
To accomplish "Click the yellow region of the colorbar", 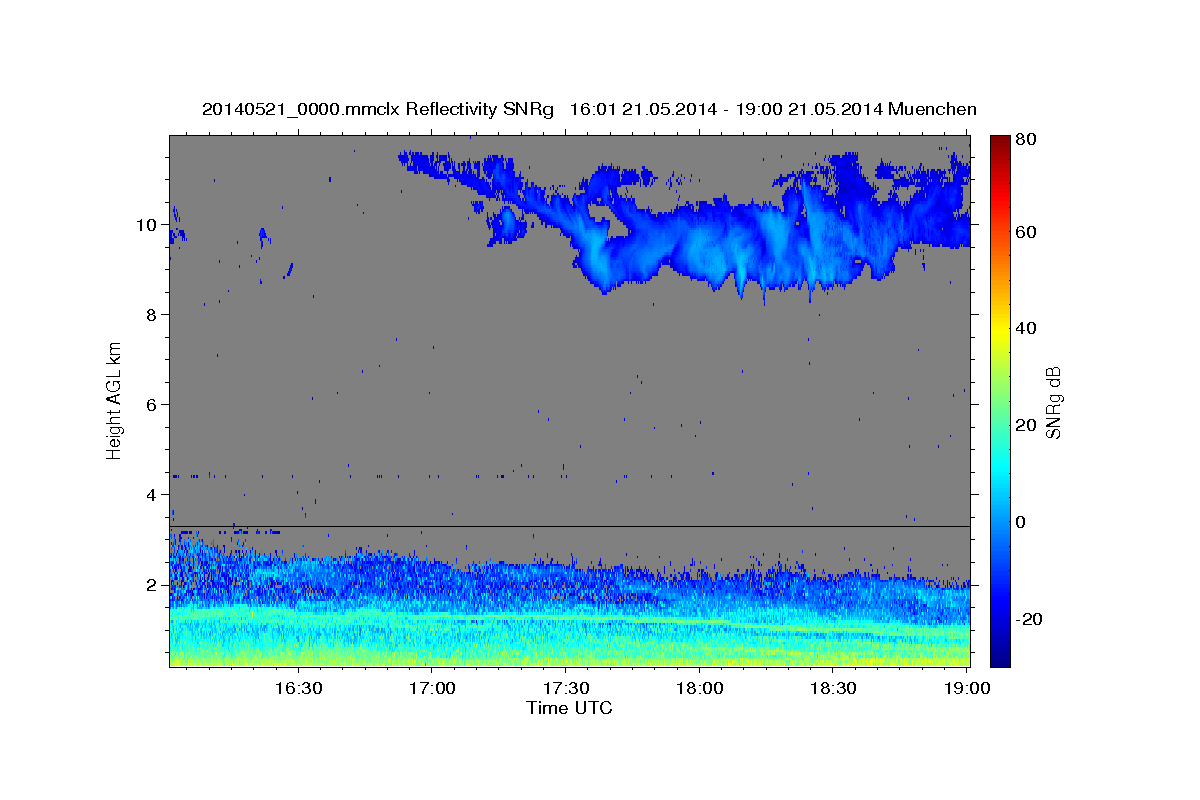I will coord(1000,333).
